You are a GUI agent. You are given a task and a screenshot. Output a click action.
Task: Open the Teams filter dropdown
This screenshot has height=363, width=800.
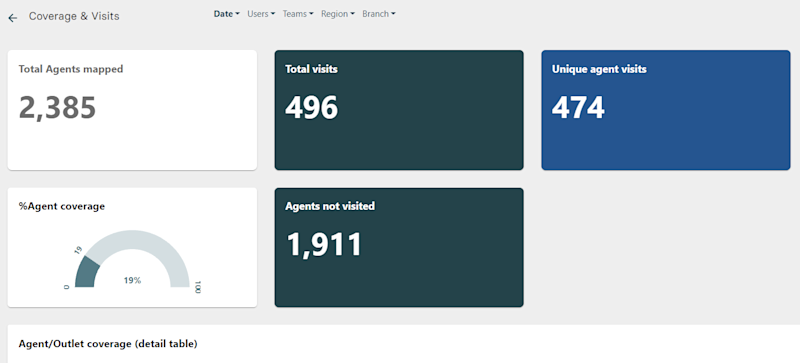(x=298, y=14)
